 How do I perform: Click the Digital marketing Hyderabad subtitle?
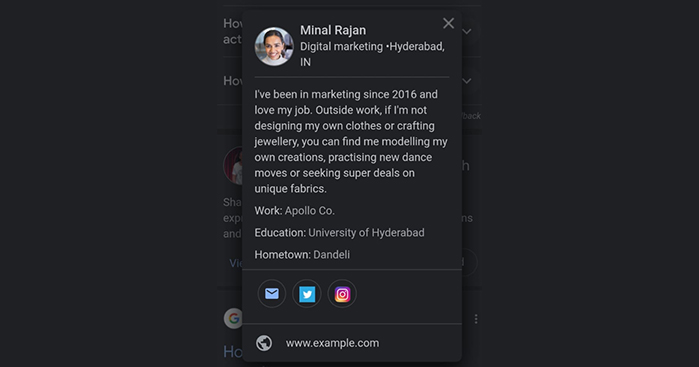pyautogui.click(x=372, y=54)
